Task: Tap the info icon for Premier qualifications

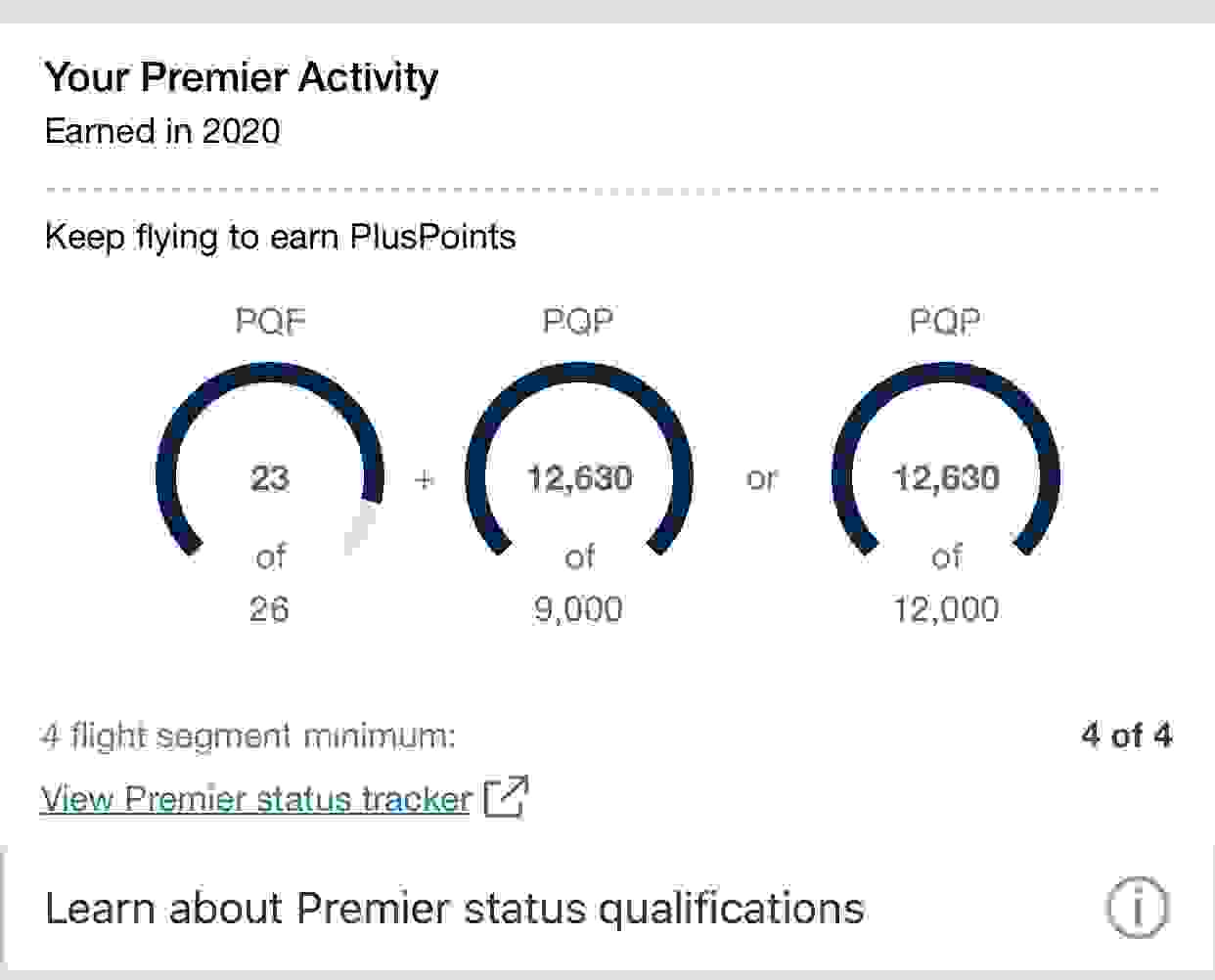Action: click(x=1137, y=908)
